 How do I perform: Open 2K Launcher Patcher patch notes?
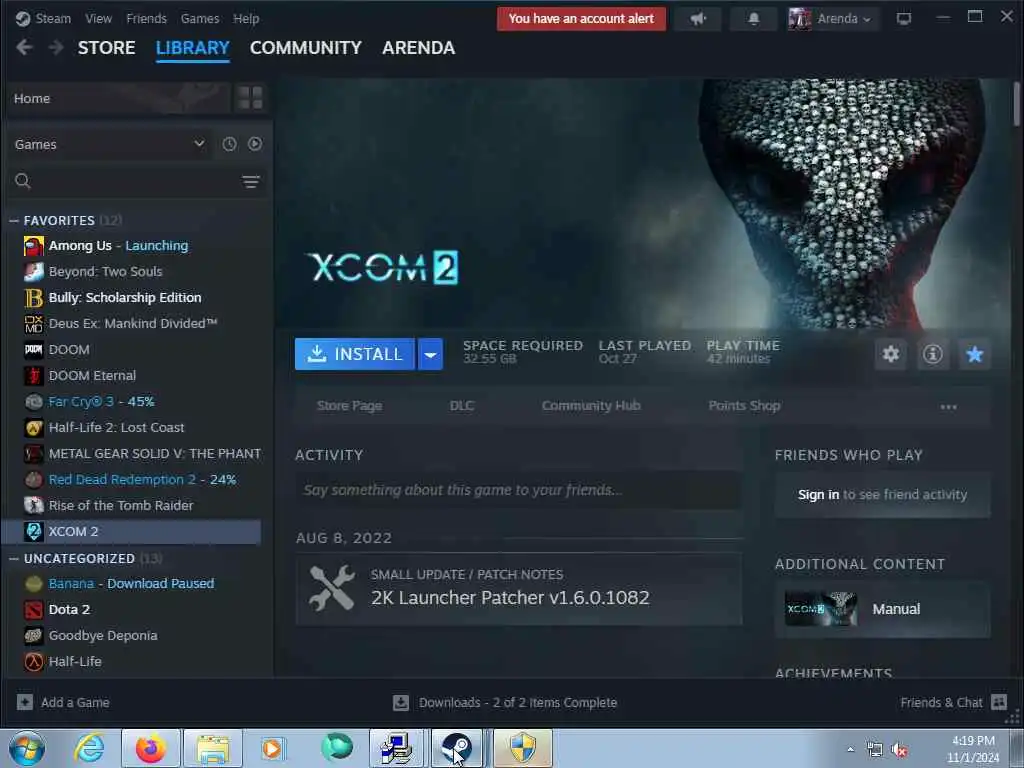(519, 589)
